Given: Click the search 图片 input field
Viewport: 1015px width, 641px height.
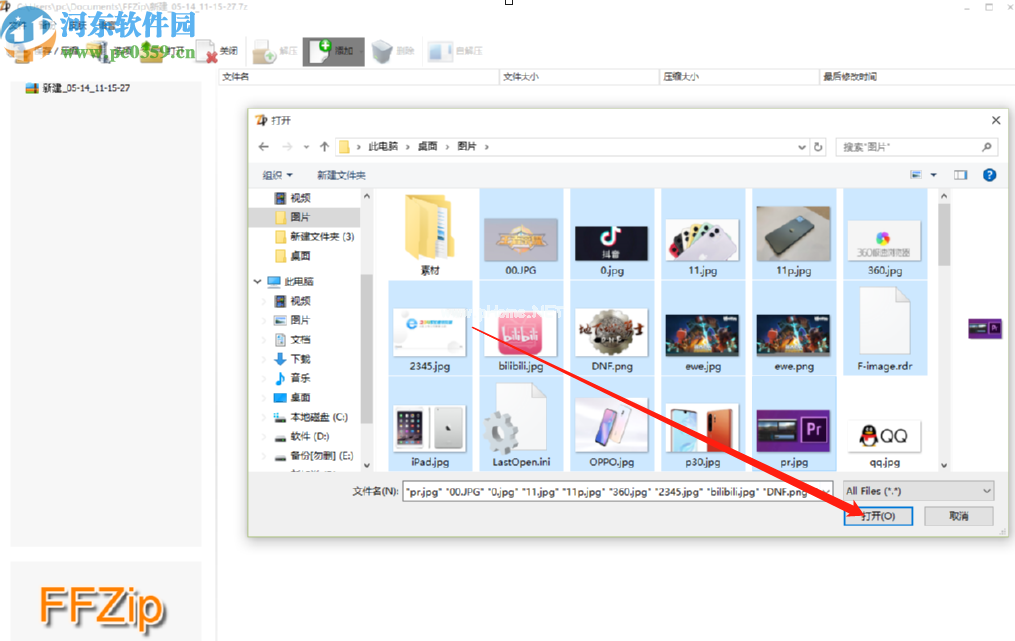Looking at the screenshot, I should pyautogui.click(x=905, y=147).
